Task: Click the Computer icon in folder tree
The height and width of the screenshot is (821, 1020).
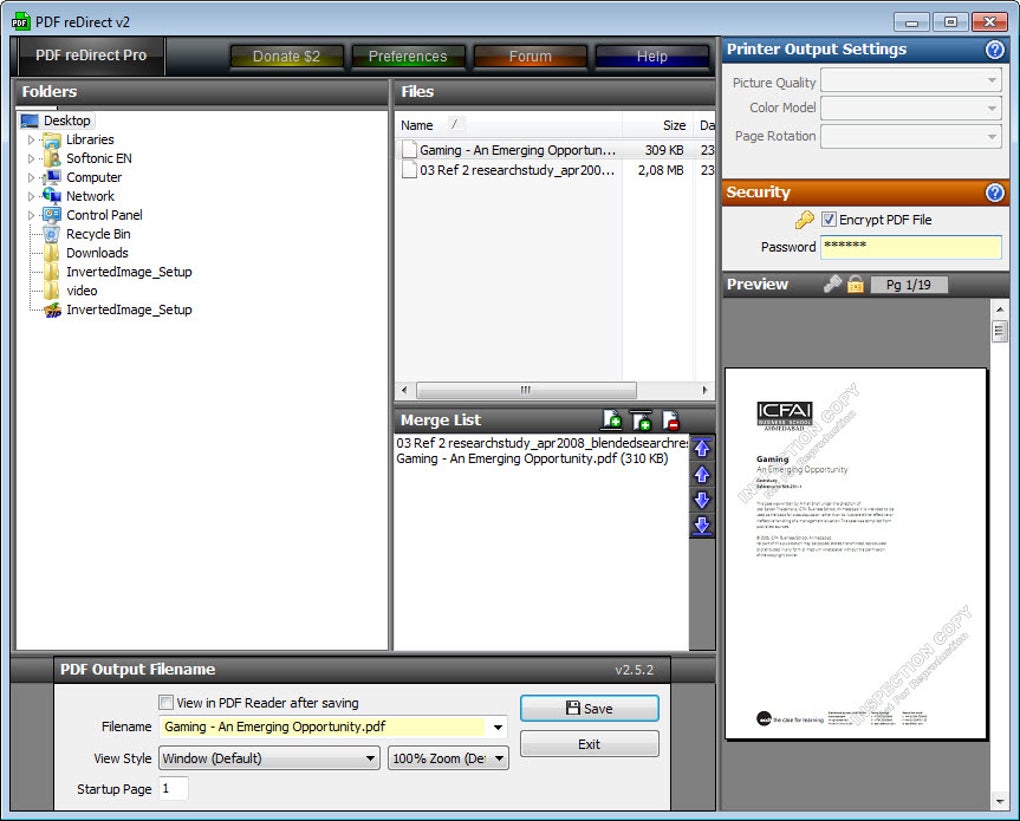Action: [51, 178]
